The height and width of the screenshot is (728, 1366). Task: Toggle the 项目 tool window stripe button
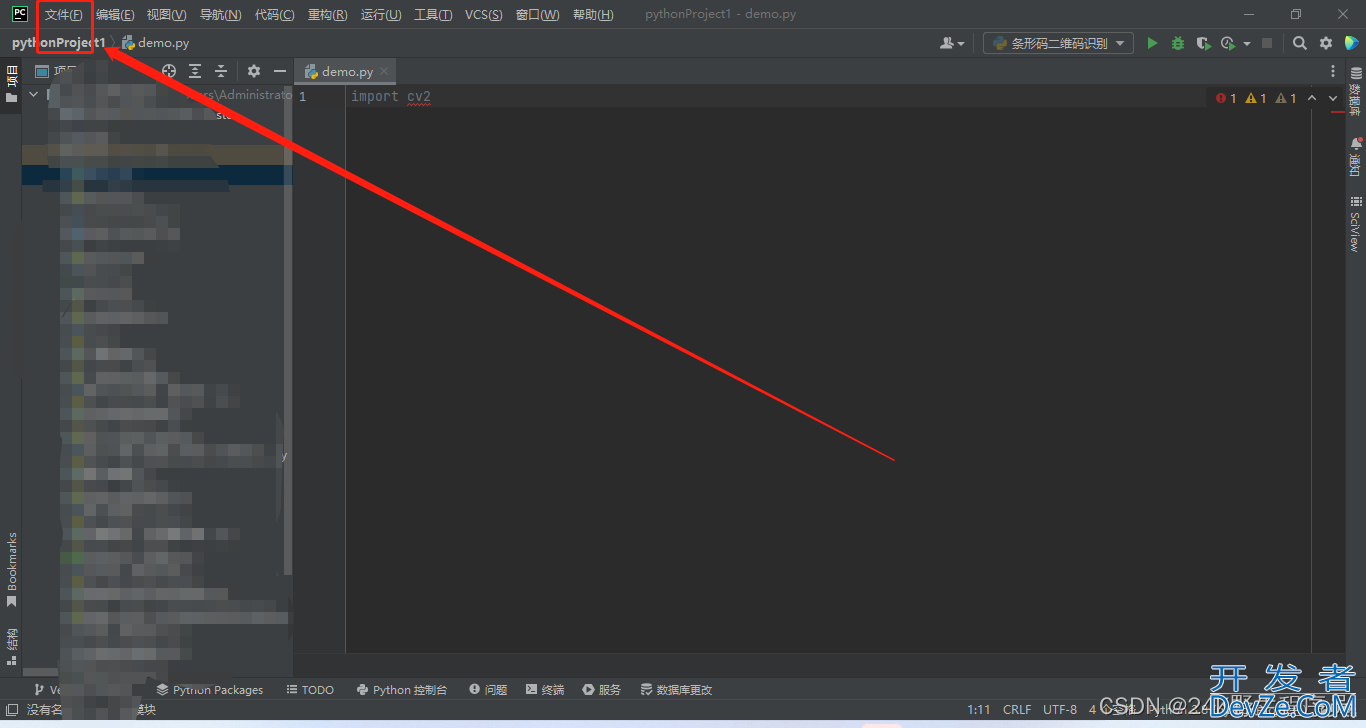11,85
